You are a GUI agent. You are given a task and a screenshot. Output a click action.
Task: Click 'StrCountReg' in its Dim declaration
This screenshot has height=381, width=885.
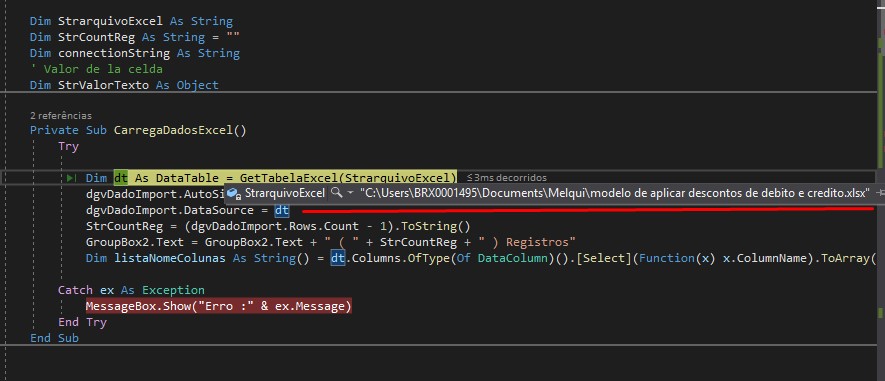(97, 38)
